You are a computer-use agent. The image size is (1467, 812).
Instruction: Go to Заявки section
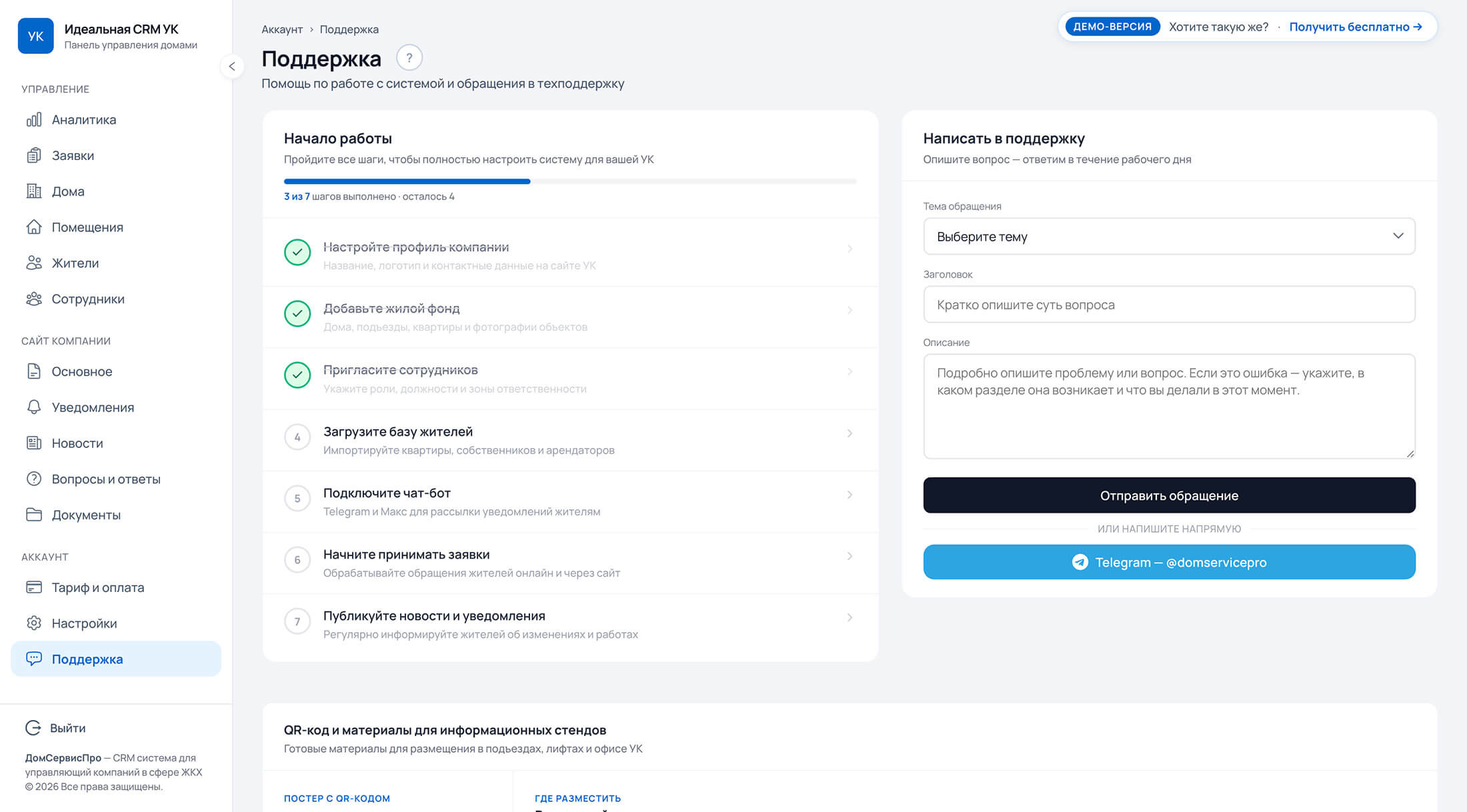(x=116, y=155)
